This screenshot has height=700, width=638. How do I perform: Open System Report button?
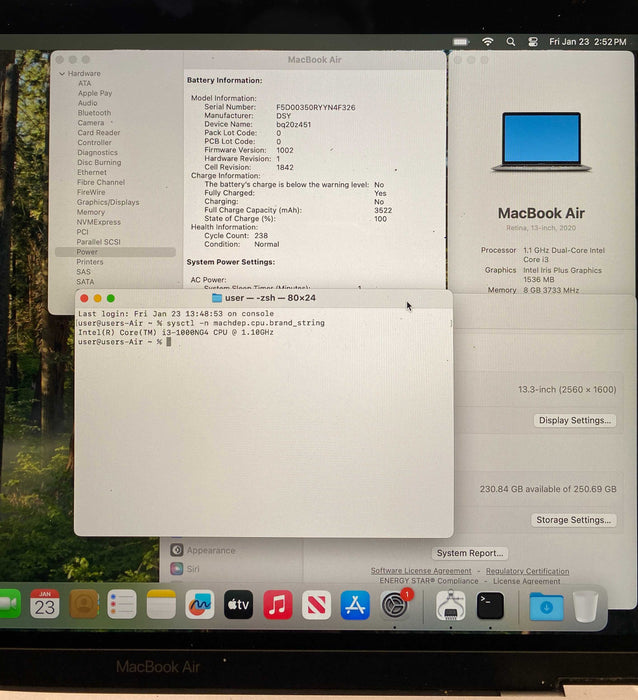click(x=470, y=553)
